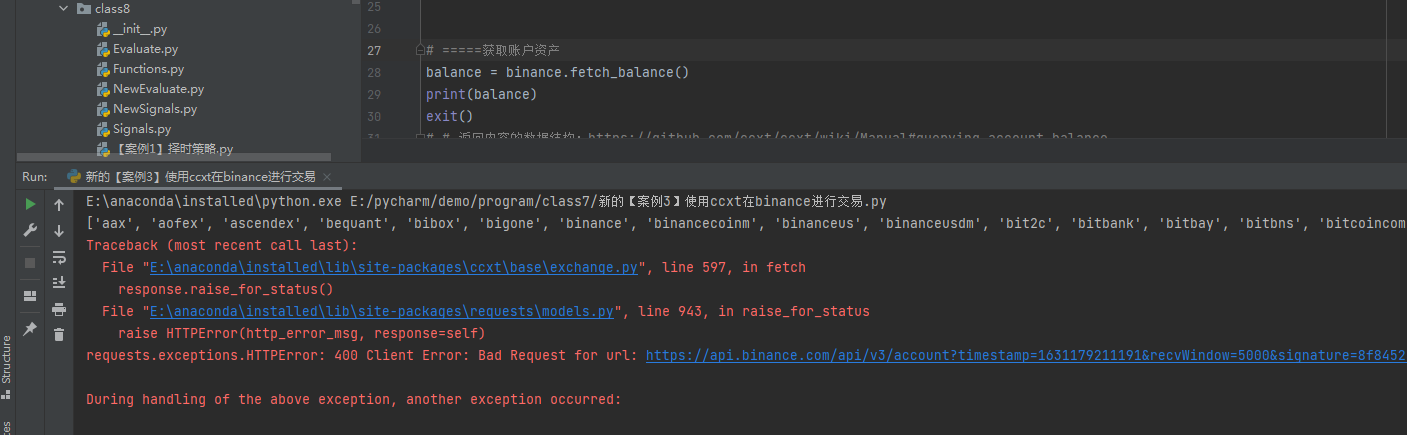
Task: Pin the Run tab with pin icon
Action: coord(30,328)
